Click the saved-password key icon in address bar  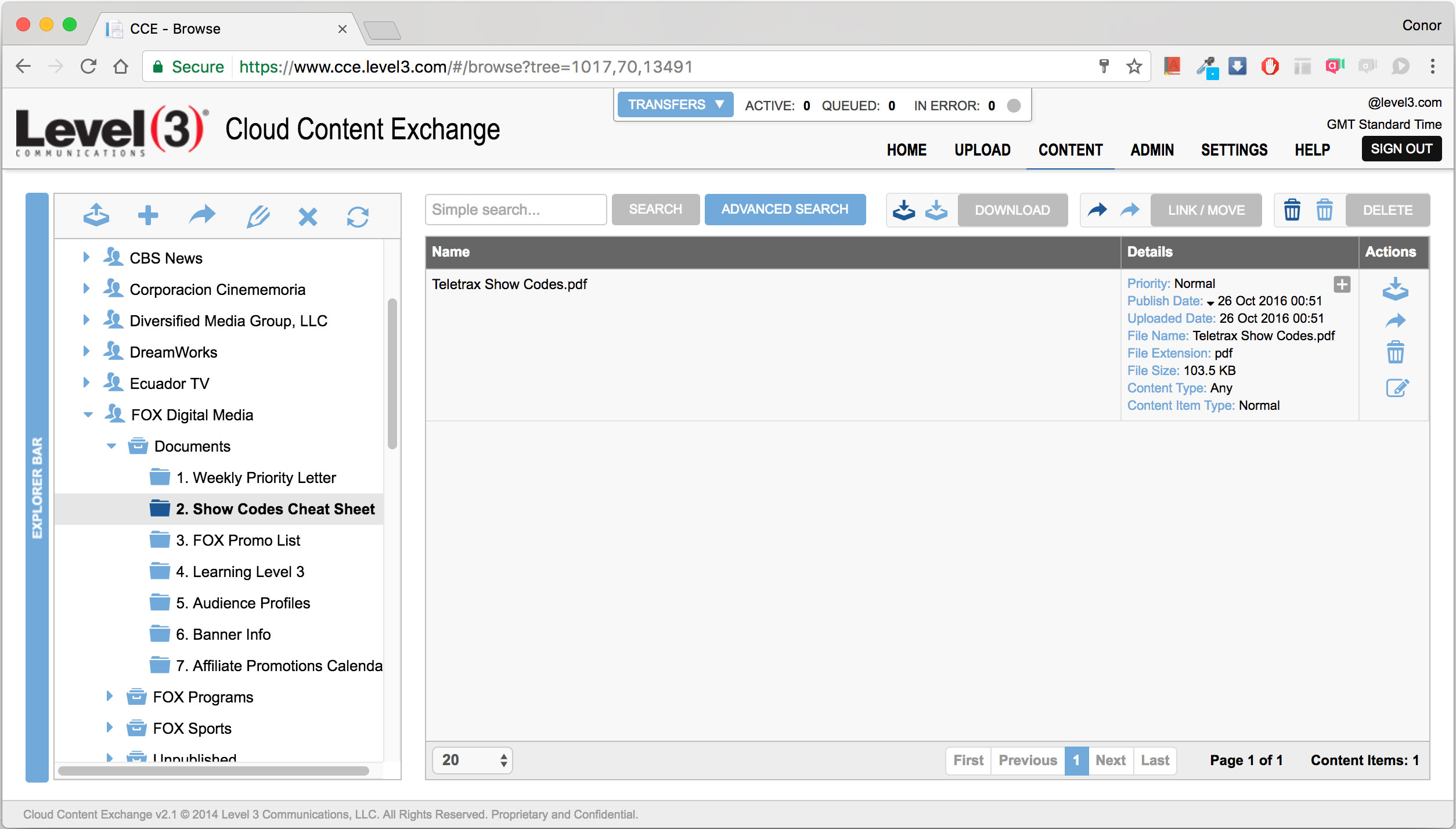coord(1104,66)
